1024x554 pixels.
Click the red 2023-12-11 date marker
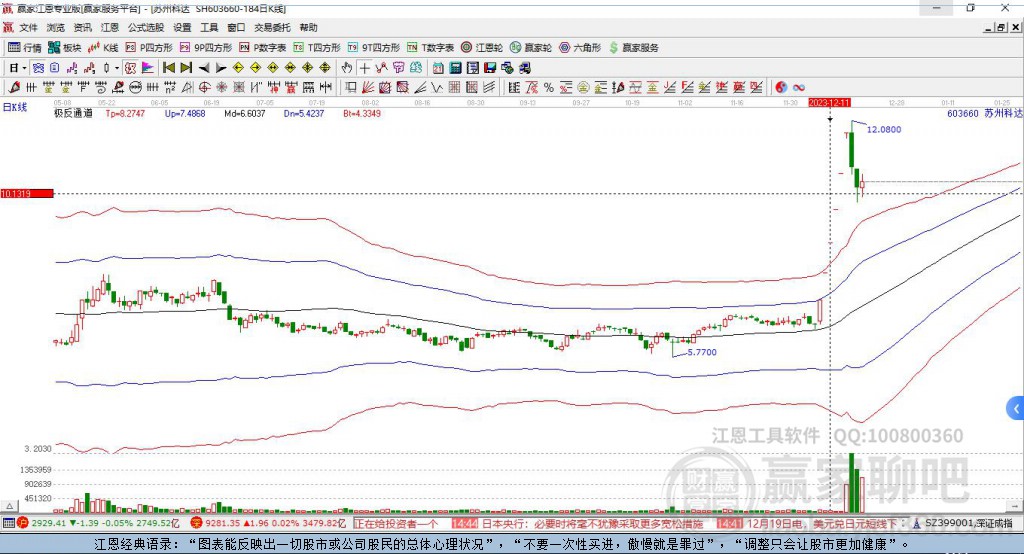coord(829,103)
